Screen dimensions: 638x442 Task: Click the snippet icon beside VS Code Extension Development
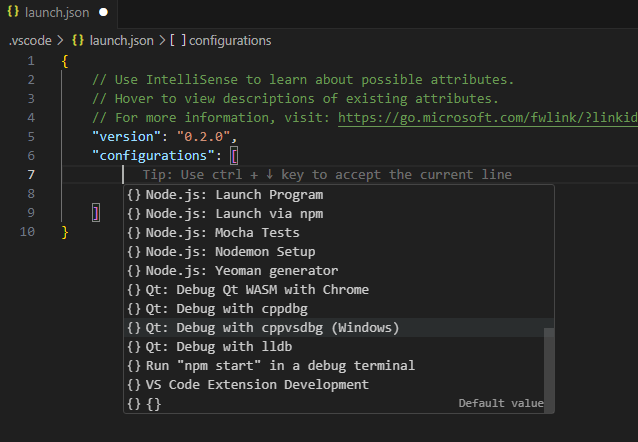pos(134,385)
